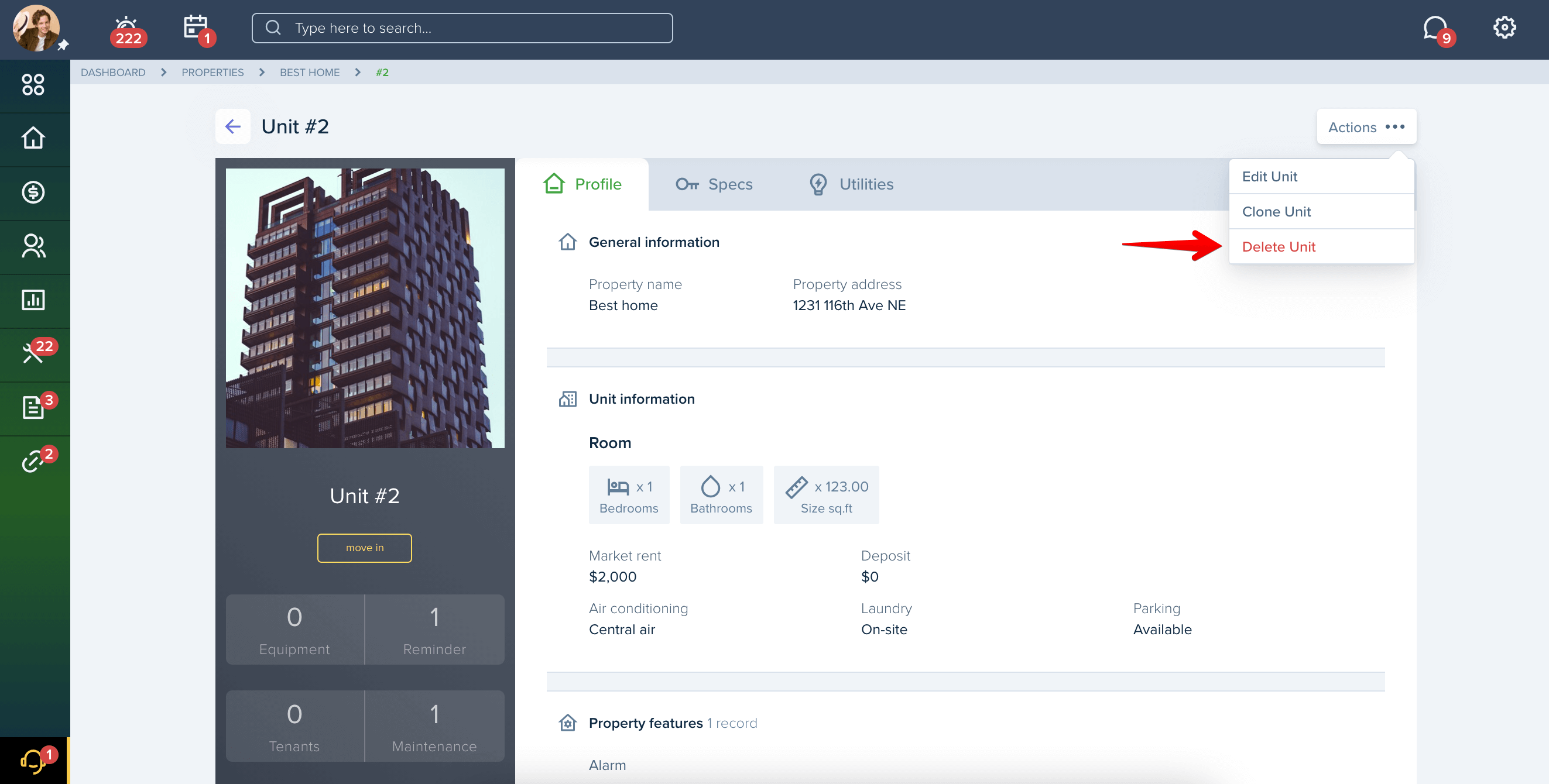This screenshot has height=784, width=1549.
Task: Click the Bedrooms bed icon
Action: pyautogui.click(x=618, y=487)
